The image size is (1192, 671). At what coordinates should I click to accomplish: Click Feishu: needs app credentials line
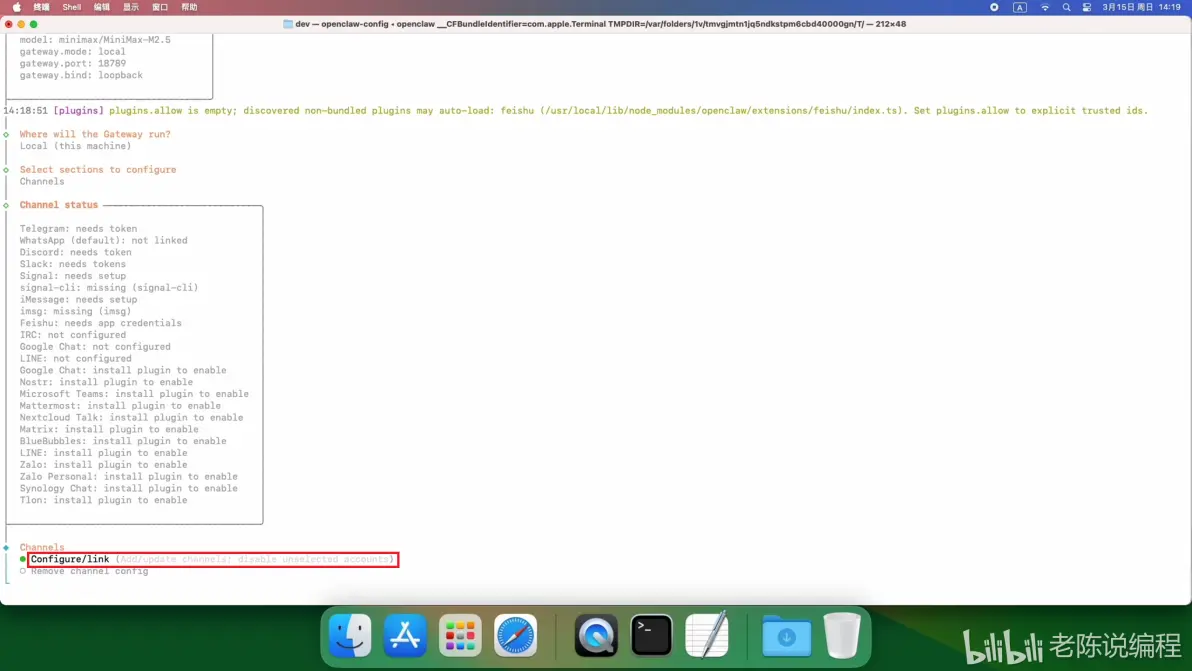click(x=100, y=323)
